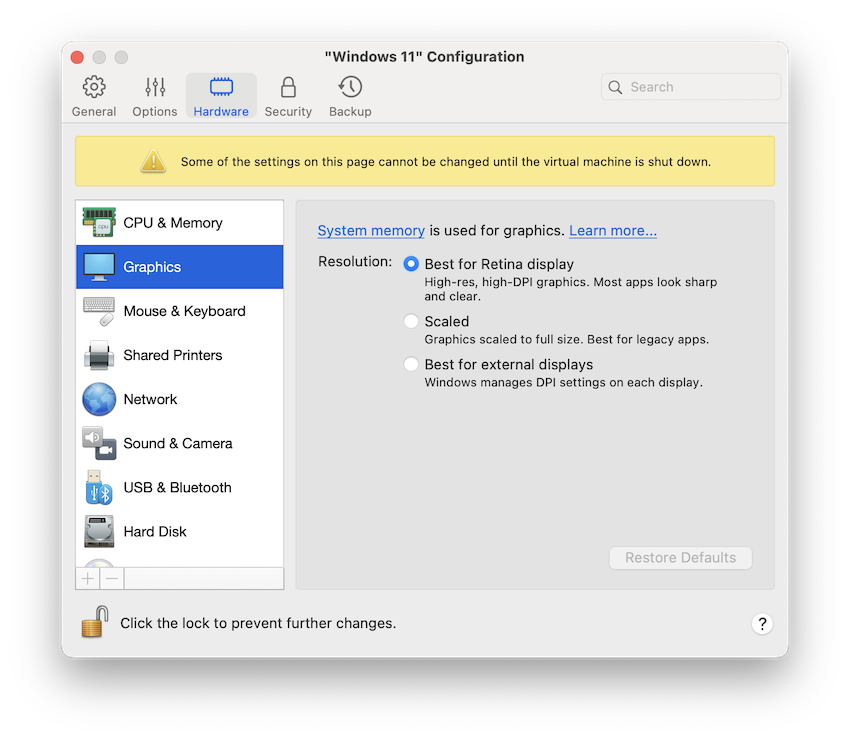850x739 pixels.
Task: Click the Restore Defaults button
Action: [x=680, y=558]
